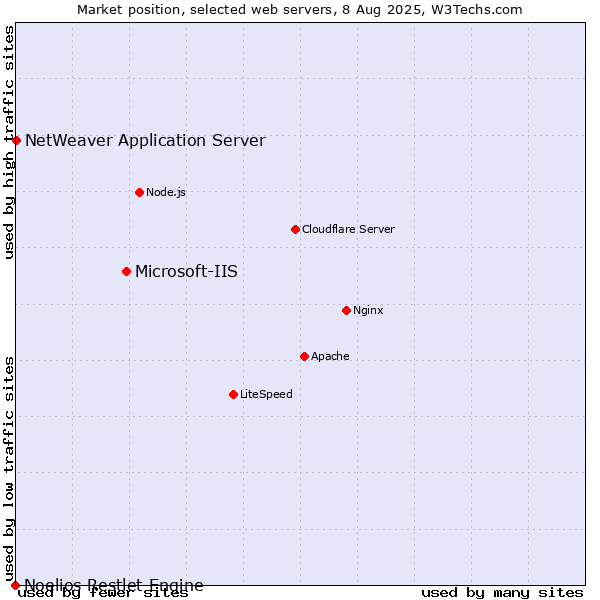This screenshot has width=600, height=600.
Task: Click the Microsoft-IIS red marker
Action: [x=127, y=272]
